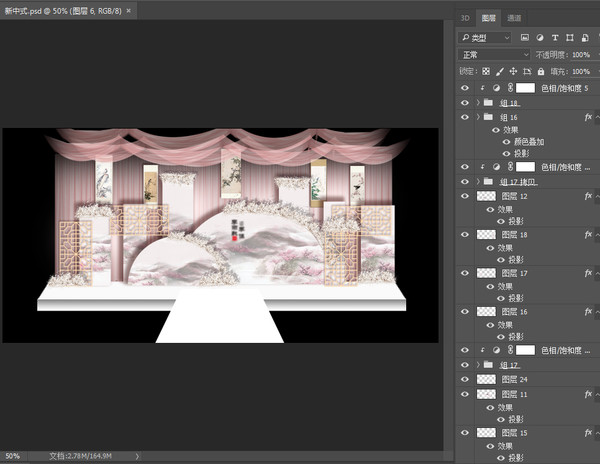Click fx icon on 图层 17
This screenshot has height=464, width=600.
[588, 273]
